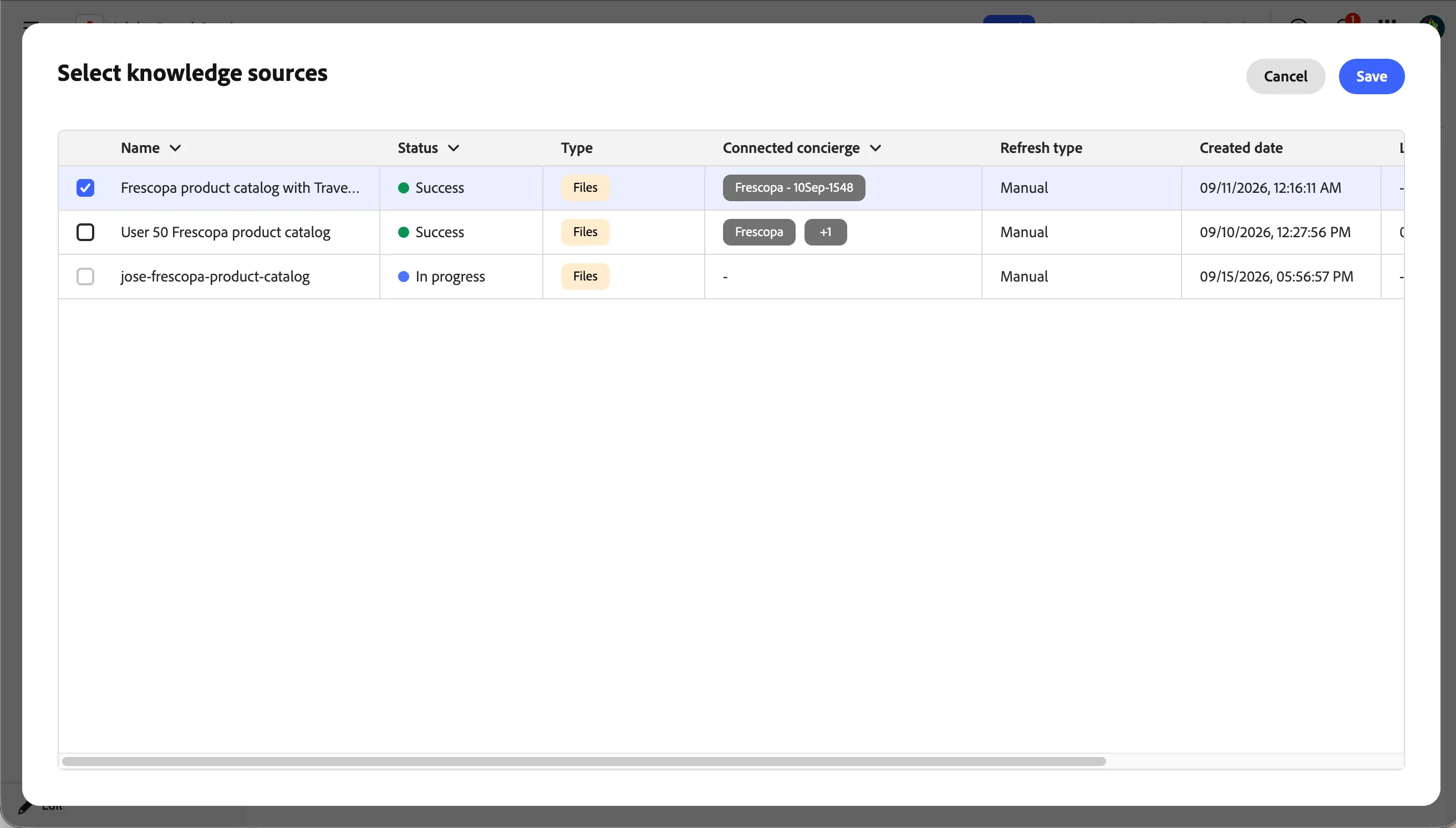The height and width of the screenshot is (828, 1456).
Task: Click Manual refresh type in jose-frescopa row
Action: [1024, 277]
